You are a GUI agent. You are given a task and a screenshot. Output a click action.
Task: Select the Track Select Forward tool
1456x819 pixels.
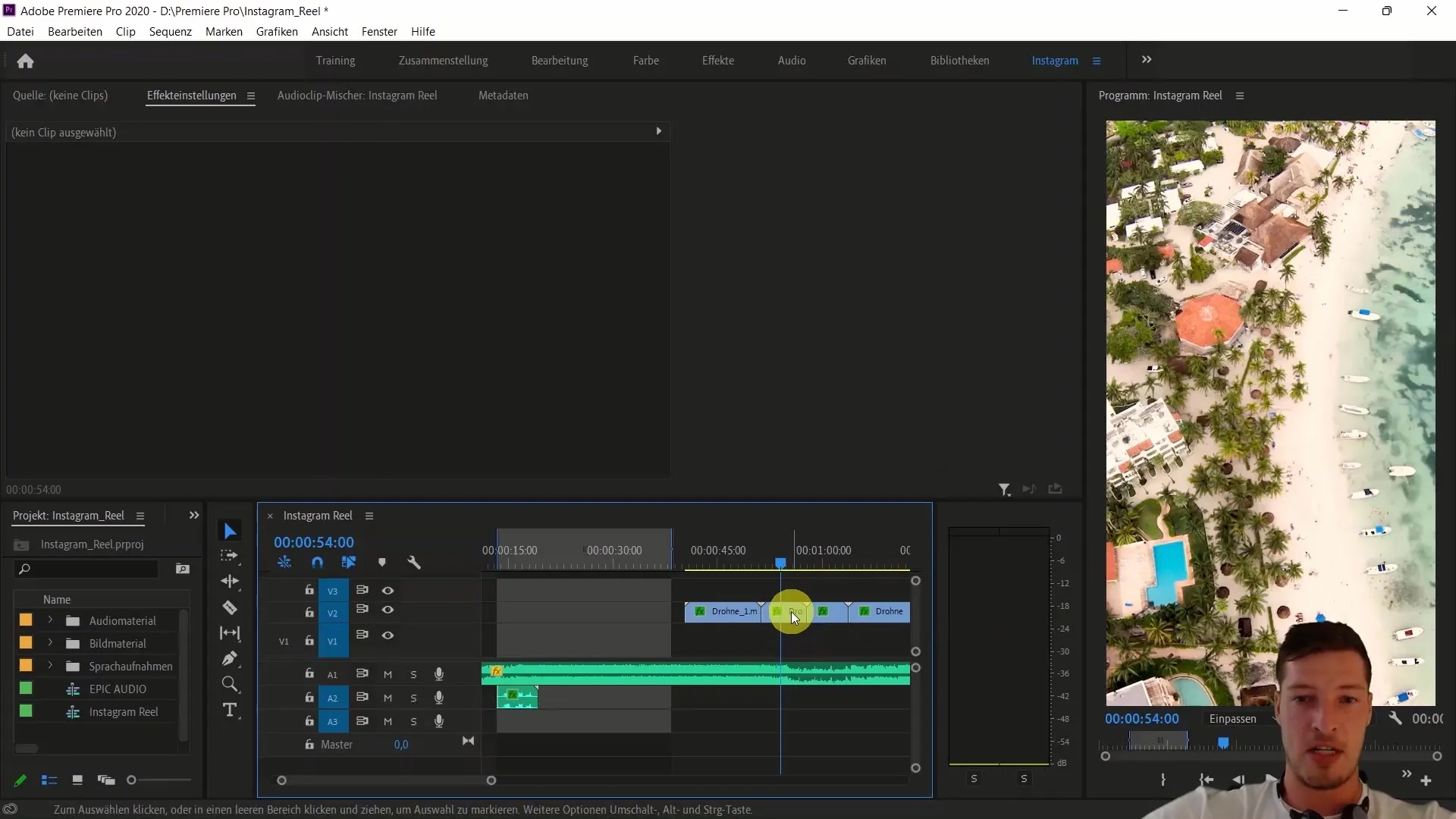[229, 556]
